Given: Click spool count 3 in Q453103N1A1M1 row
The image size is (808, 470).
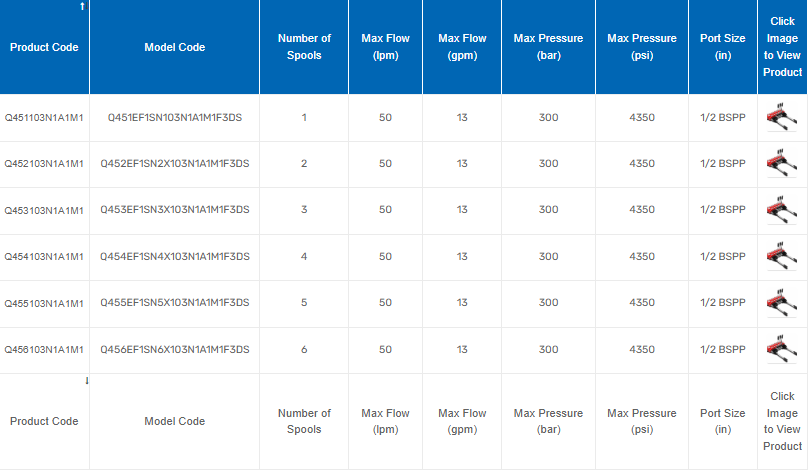Looking at the screenshot, I should (x=304, y=210).
